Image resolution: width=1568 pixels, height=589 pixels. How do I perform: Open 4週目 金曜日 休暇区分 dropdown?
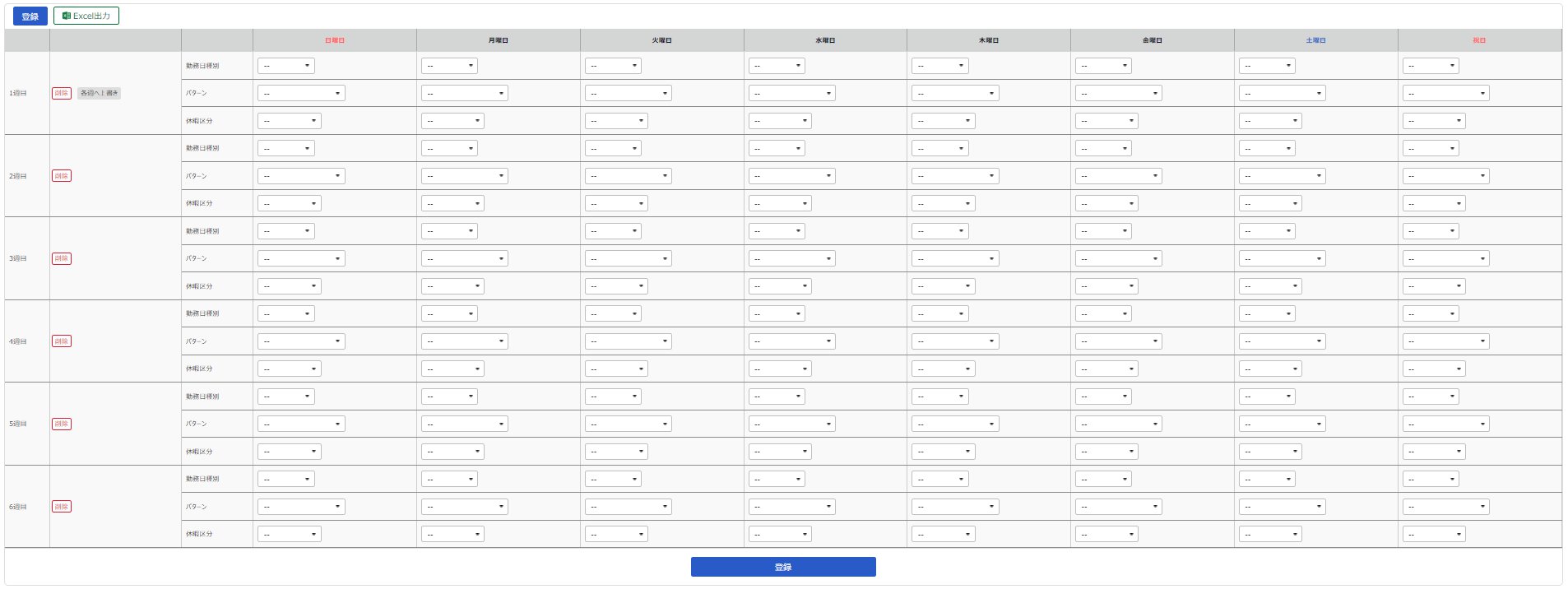coord(1106,369)
